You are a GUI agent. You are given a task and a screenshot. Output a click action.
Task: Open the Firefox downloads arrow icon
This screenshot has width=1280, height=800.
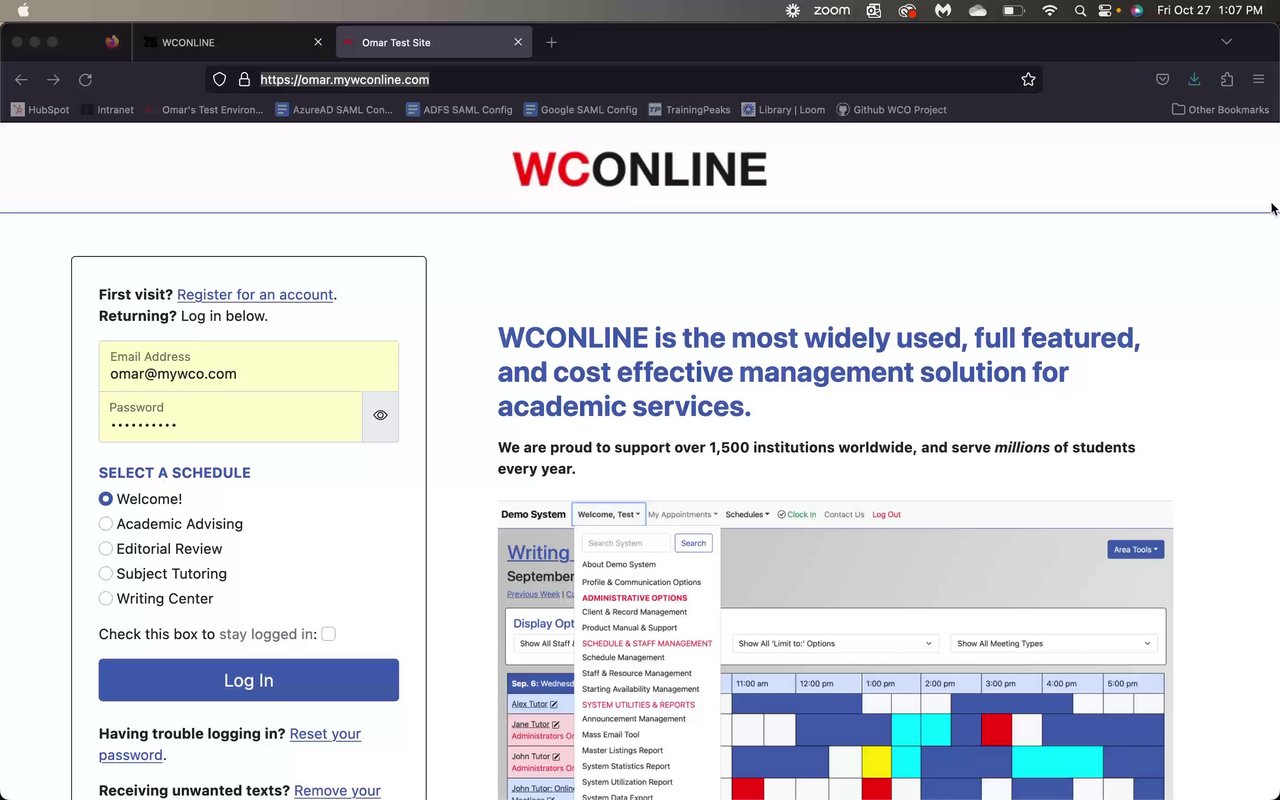[1194, 80]
